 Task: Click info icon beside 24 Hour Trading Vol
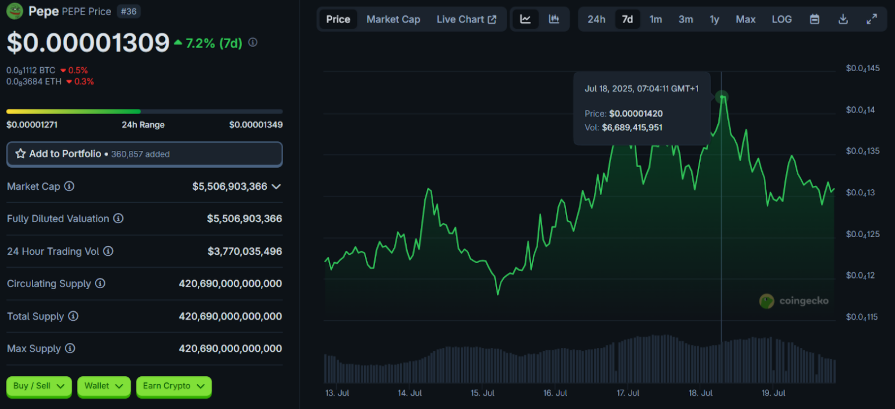click(x=108, y=251)
